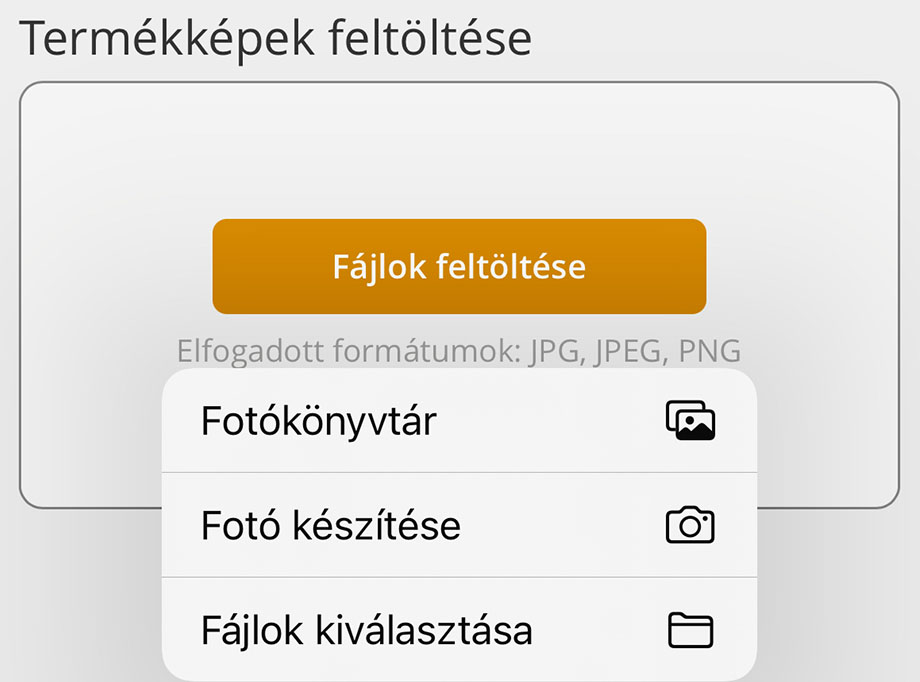Screen dimensions: 920x682
Task: Pick photos via the image gallery icon
Action: point(690,420)
